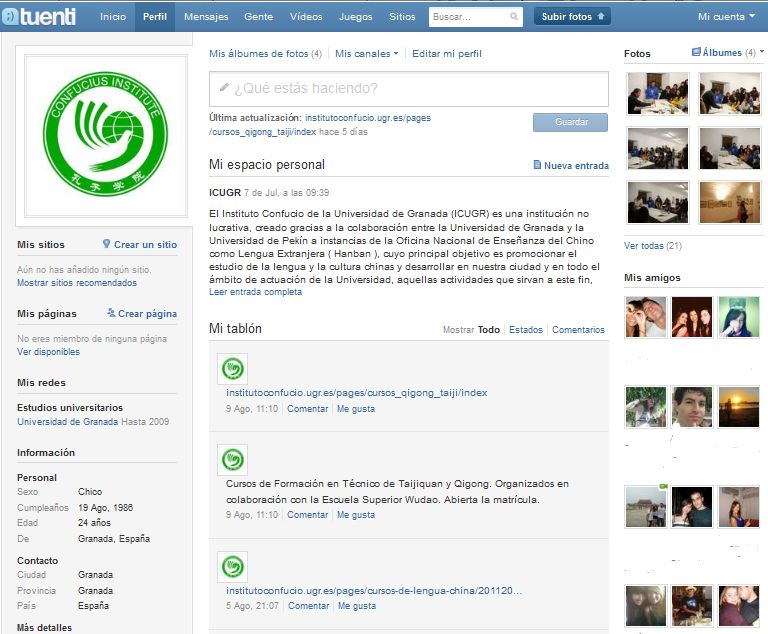Open the first friend thumbnail in Mis amigos

(646, 317)
